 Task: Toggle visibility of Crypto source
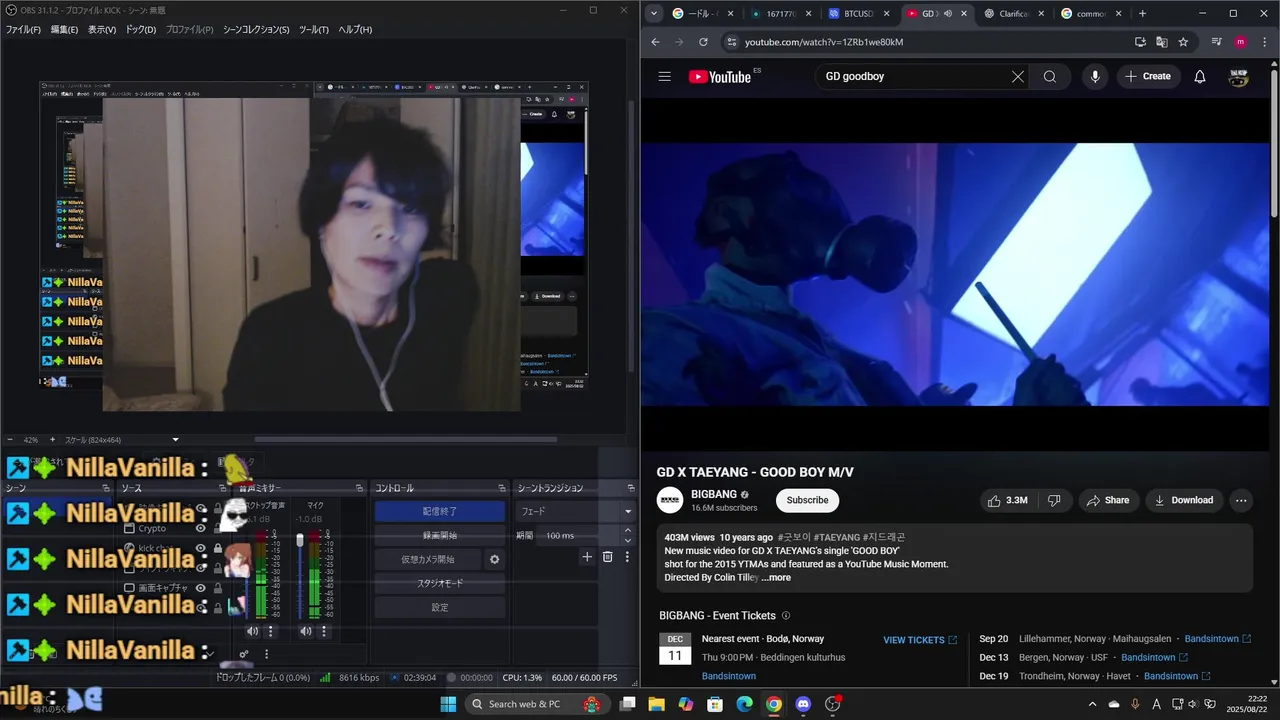201,528
